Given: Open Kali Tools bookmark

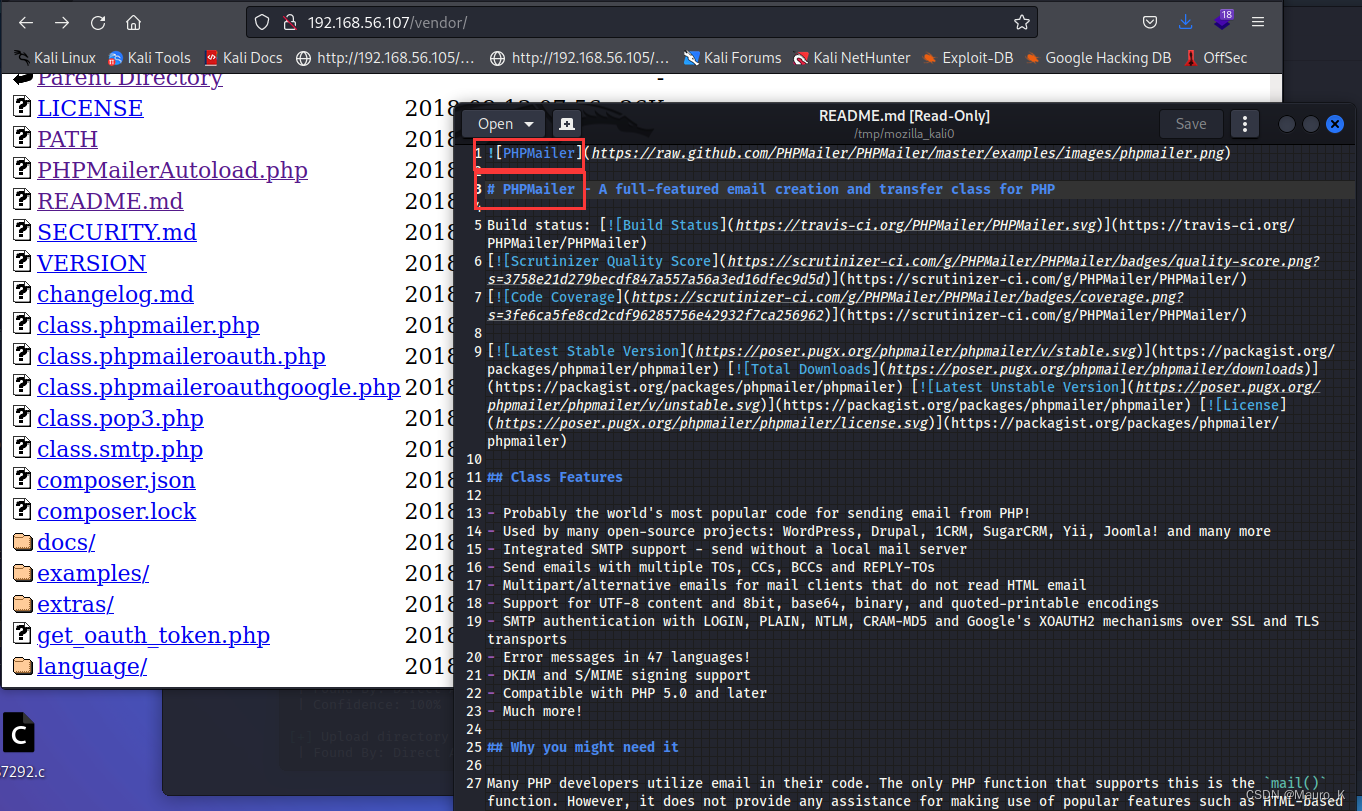Looking at the screenshot, I should click(x=149, y=58).
